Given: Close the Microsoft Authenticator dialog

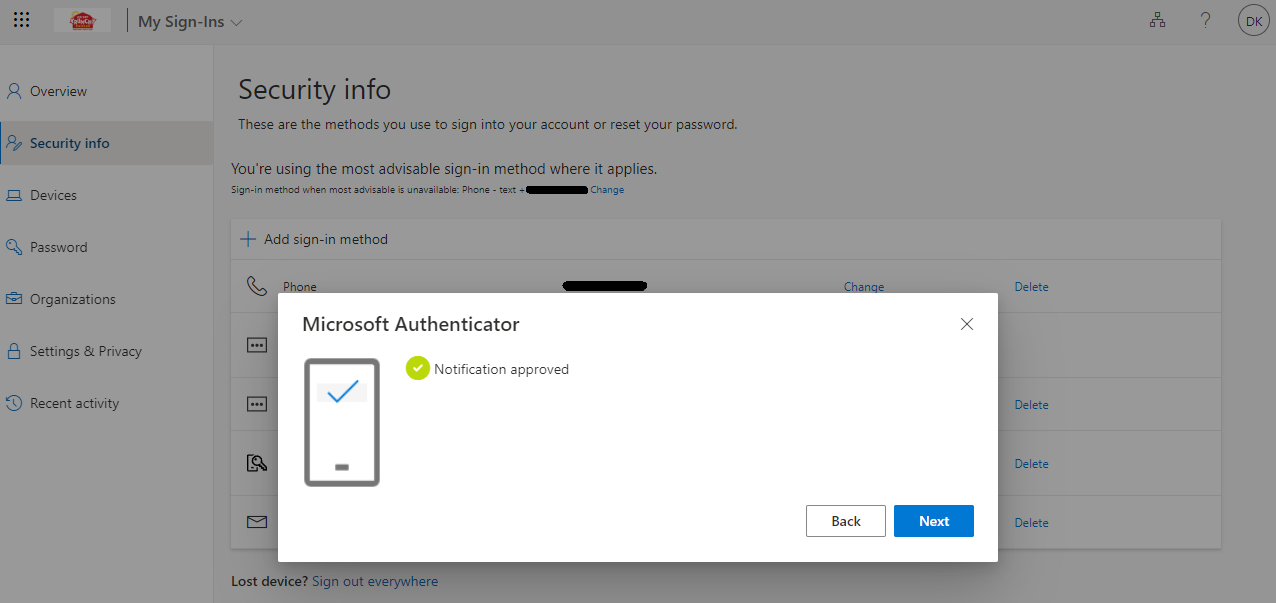Looking at the screenshot, I should point(966,324).
